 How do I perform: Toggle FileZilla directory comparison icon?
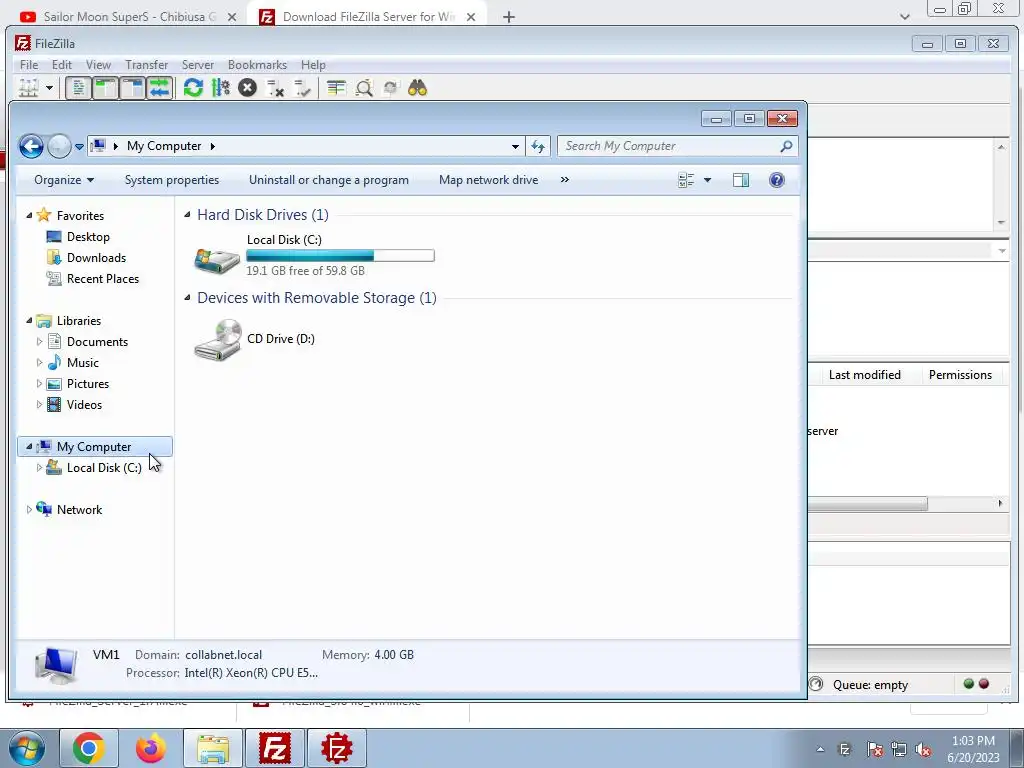(364, 88)
